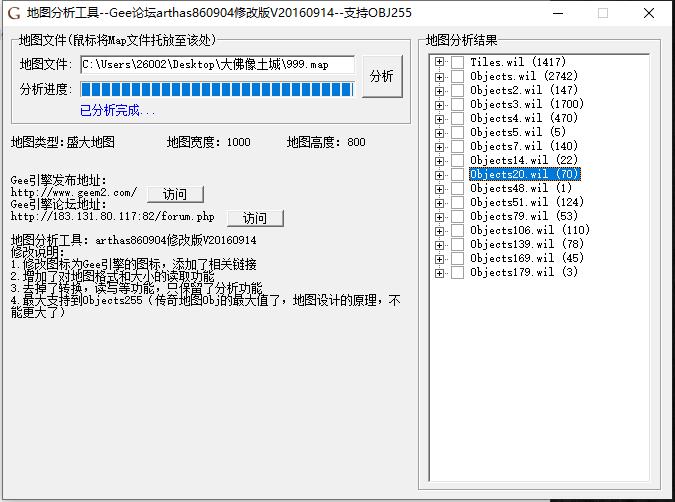Click the 分析 button
This screenshot has width=675, height=502.
382,76
